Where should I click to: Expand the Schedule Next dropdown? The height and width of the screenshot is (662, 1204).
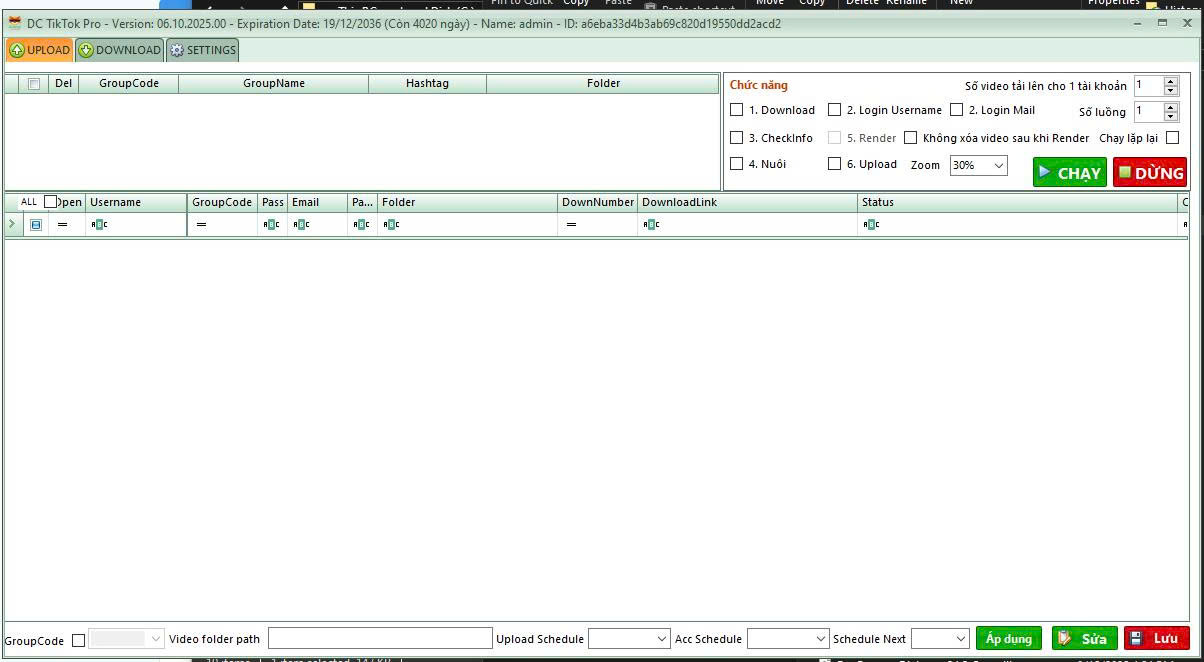(x=940, y=639)
